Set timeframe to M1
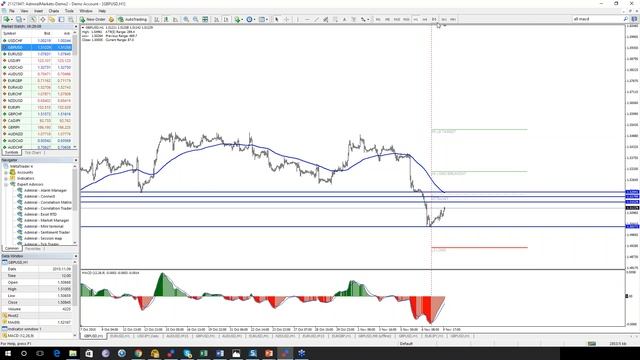640x360 pixels. 378,19
